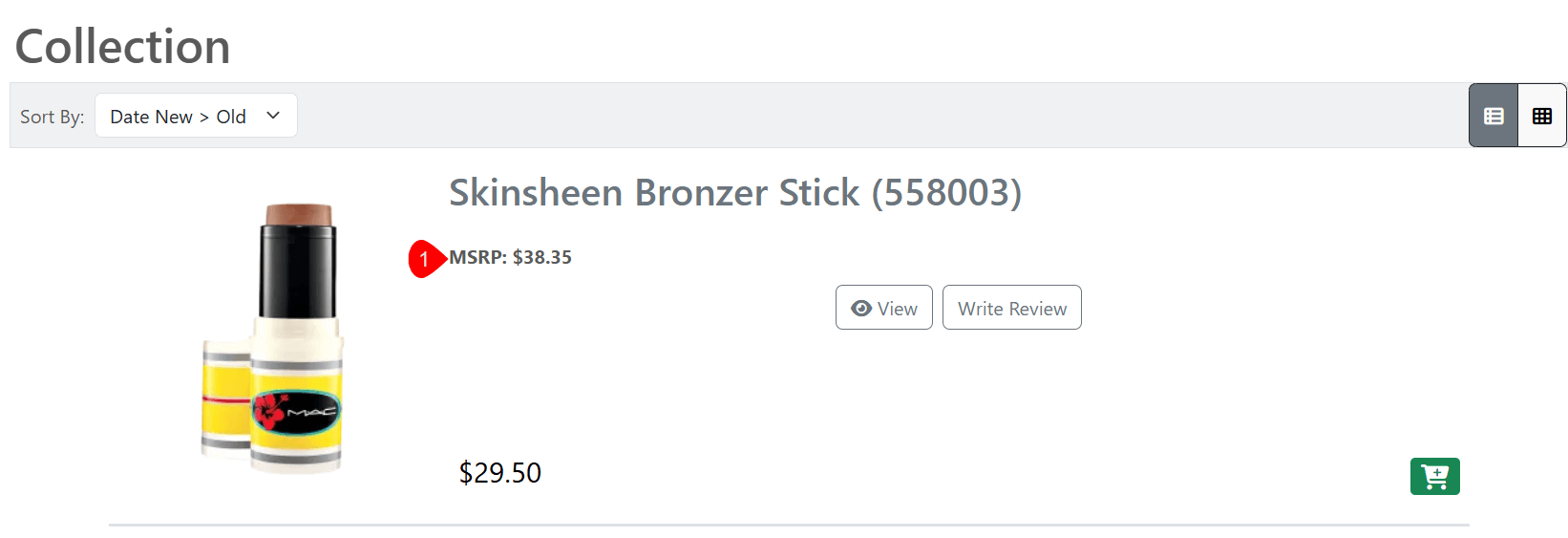This screenshot has width=1568, height=538.
Task: Click the Collection page heading
Action: click(123, 47)
